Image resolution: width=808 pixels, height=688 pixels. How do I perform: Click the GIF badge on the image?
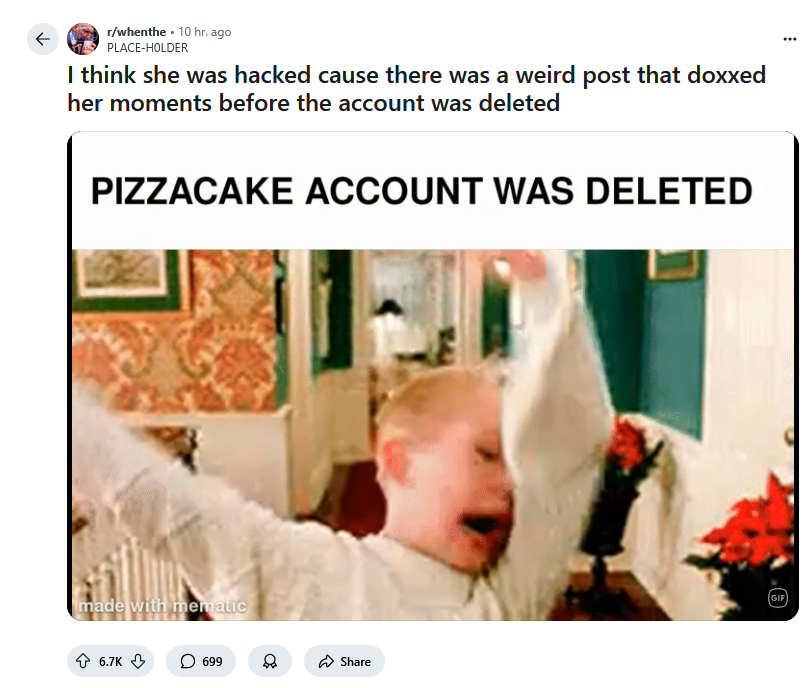click(778, 598)
